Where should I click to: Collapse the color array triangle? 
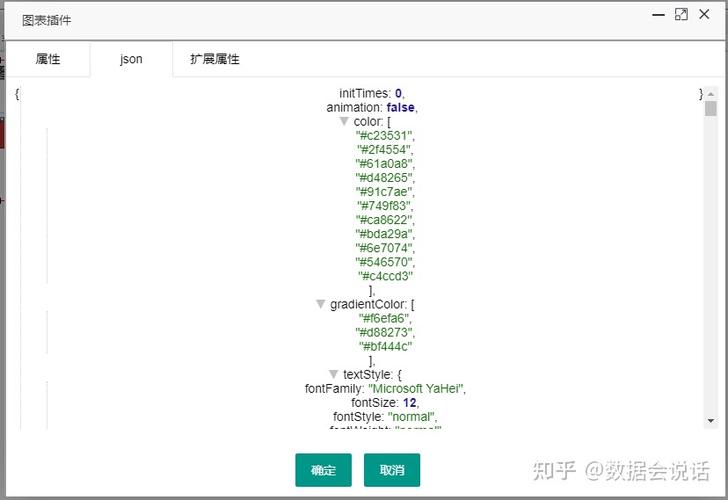coord(344,121)
